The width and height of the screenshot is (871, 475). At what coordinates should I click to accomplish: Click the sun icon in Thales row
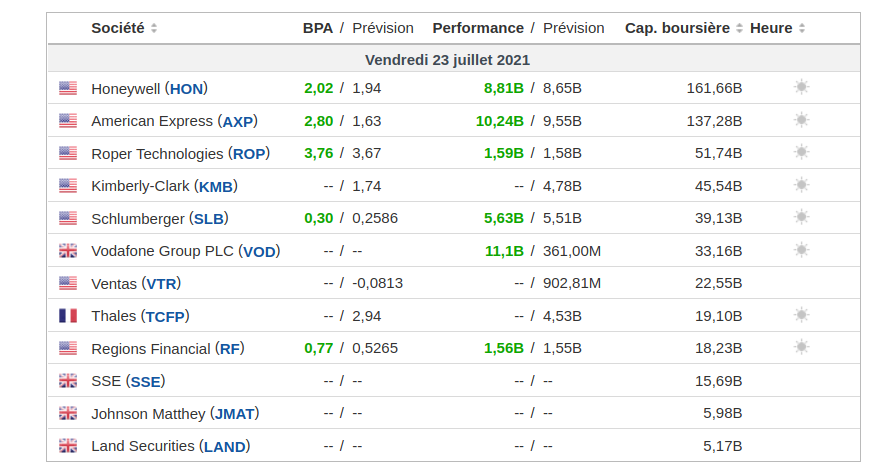point(801,315)
